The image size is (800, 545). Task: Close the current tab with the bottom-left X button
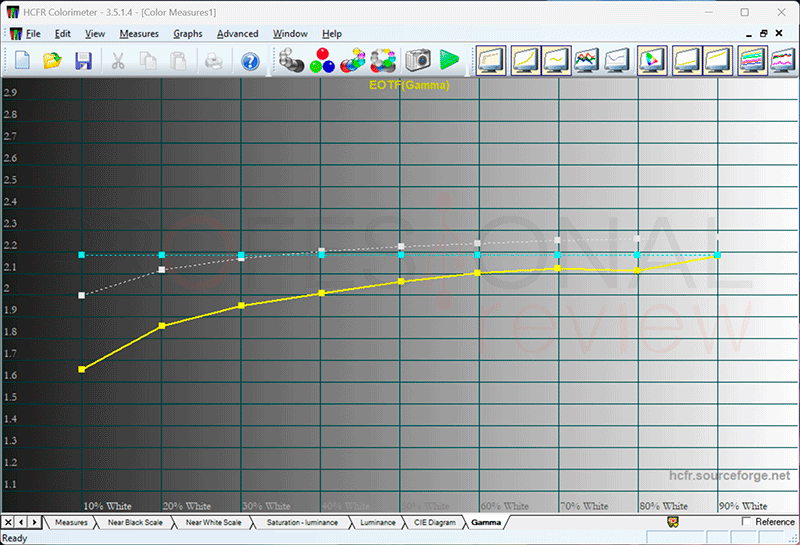pyautogui.click(x=8, y=523)
